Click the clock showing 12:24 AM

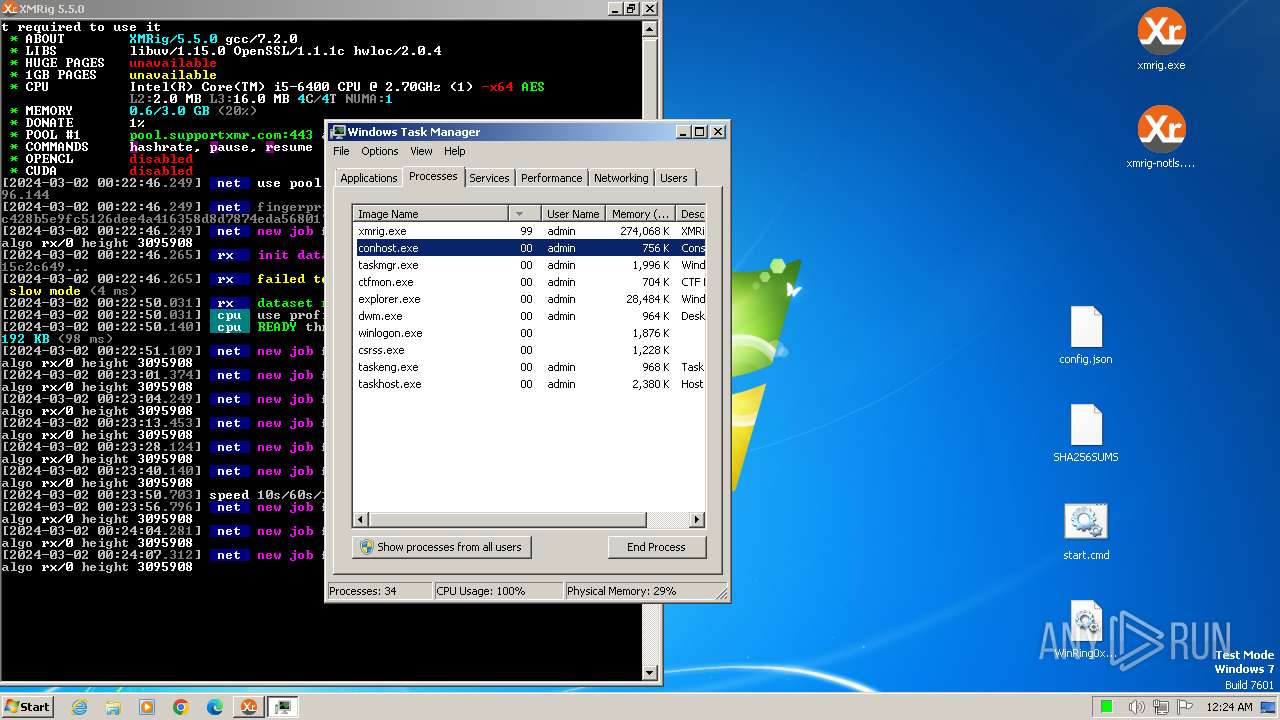[1230, 707]
